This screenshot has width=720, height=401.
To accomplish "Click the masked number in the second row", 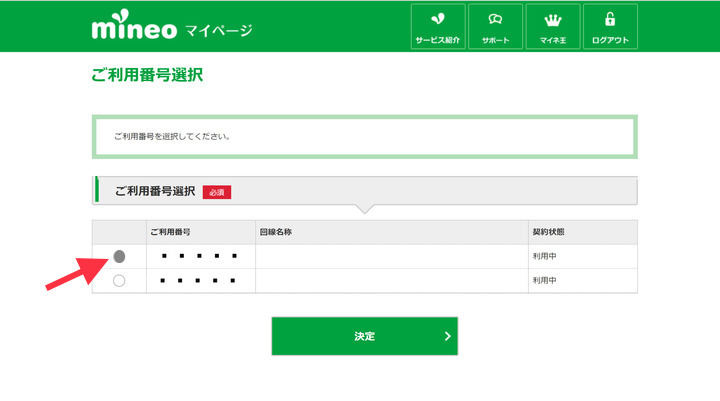I will coord(200,281).
